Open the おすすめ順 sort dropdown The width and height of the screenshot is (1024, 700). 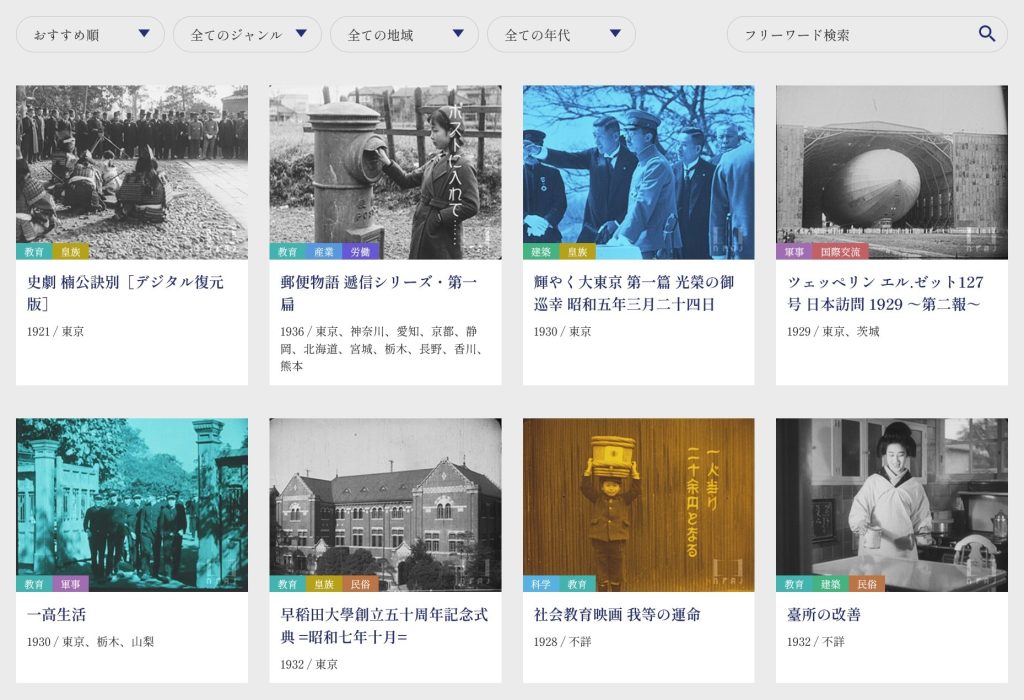point(90,34)
